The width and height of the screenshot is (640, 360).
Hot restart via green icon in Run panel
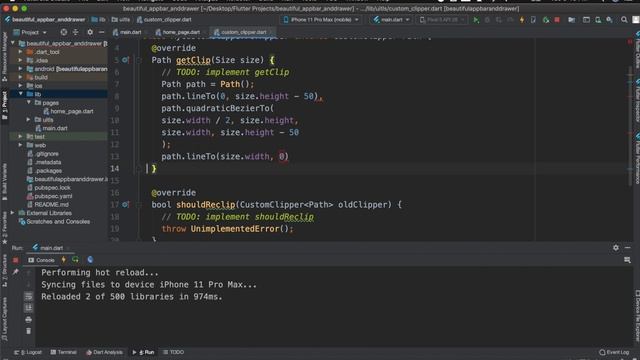tap(76, 260)
